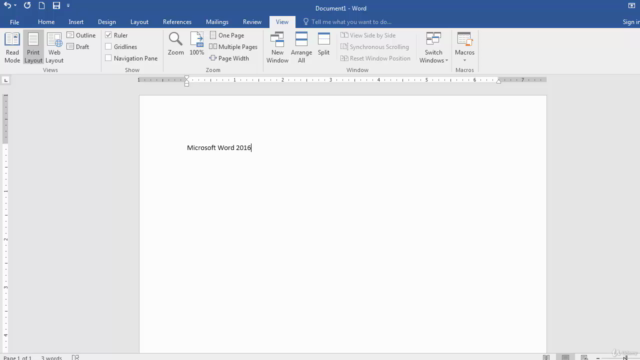Screen dimensions: 640x360
Task: Open the Zoom dialog magnifier
Action: 176,44
